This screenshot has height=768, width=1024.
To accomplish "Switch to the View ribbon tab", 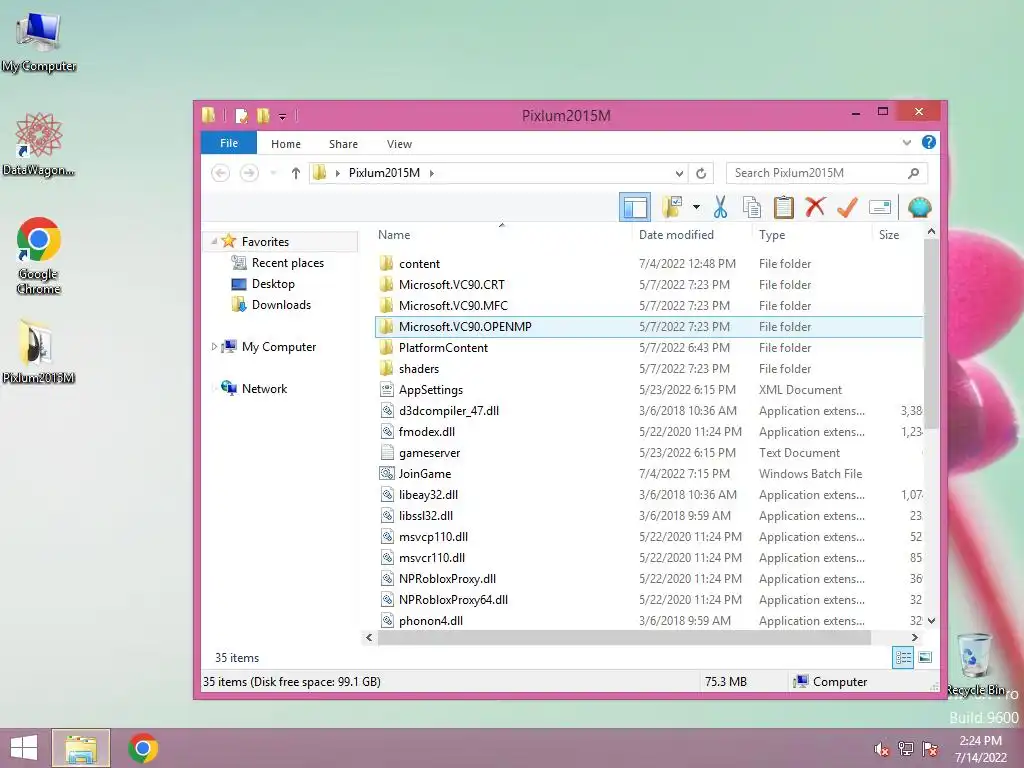I will tap(399, 144).
